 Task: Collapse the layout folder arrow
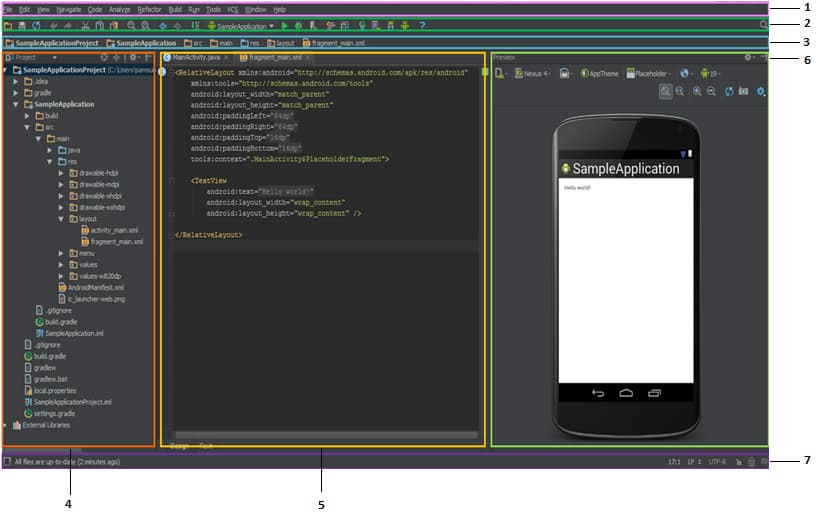coord(61,219)
